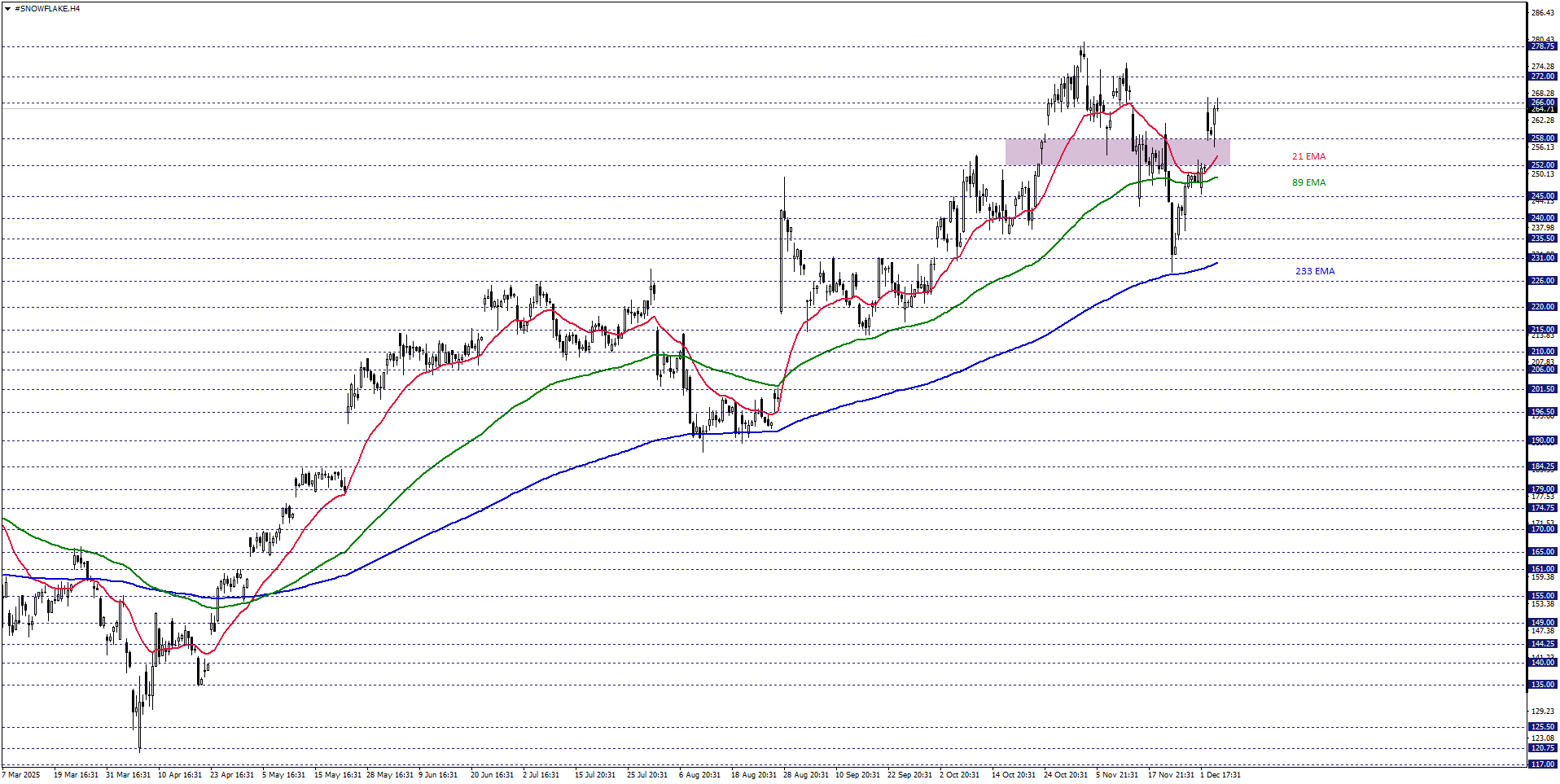The height and width of the screenshot is (784, 1560).
Task: Click the 28 Aug 20:31 time label
Action: click(x=805, y=775)
